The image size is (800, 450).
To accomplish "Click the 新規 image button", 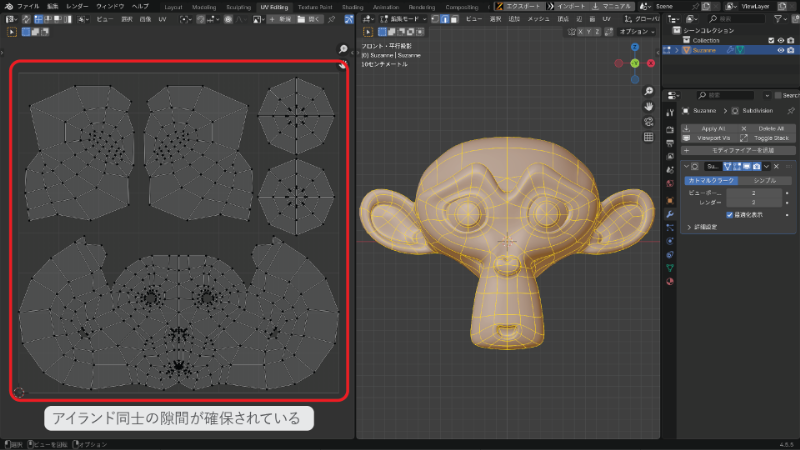I will (x=281, y=19).
